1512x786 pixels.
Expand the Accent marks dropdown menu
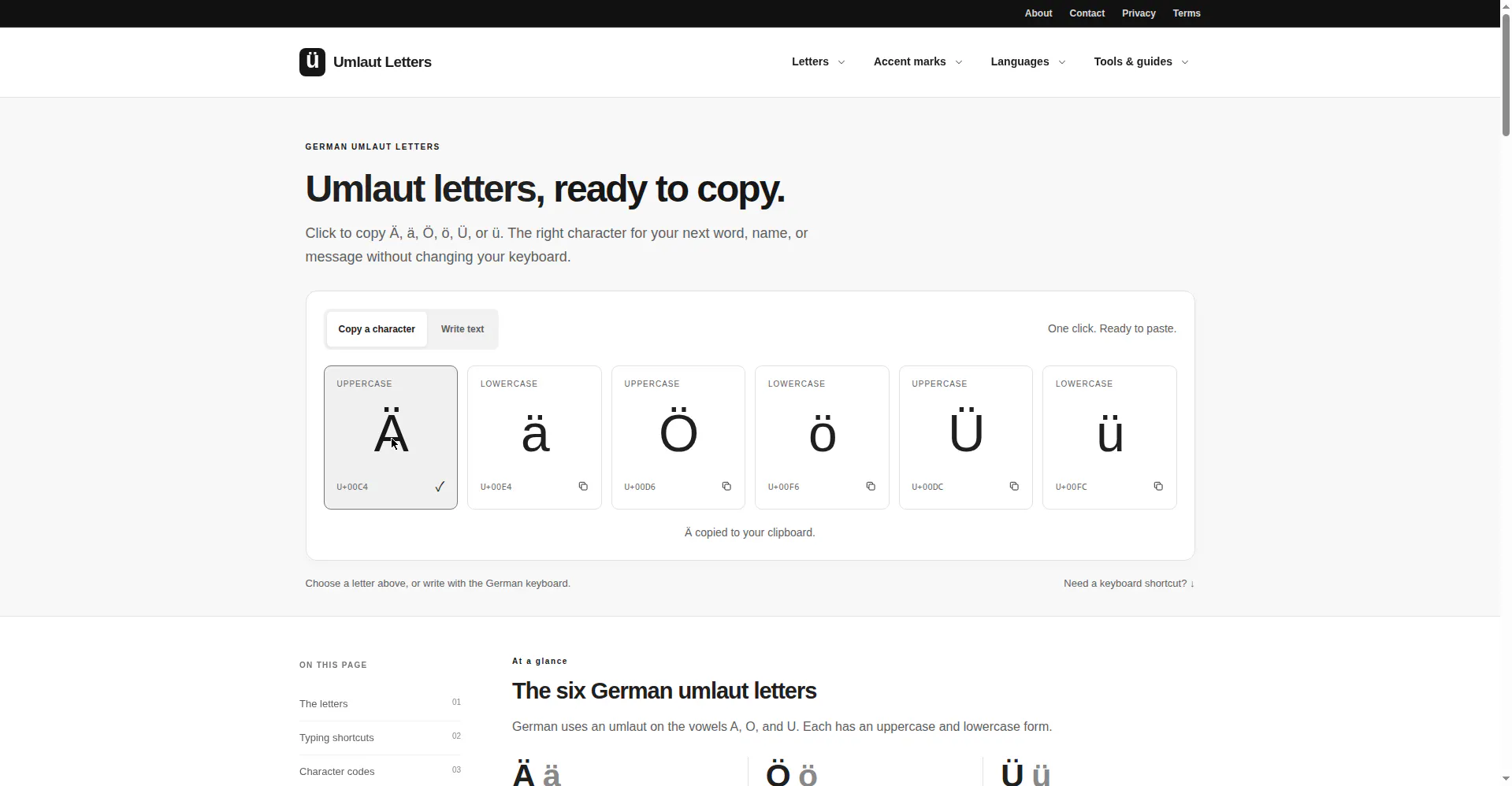pyautogui.click(x=917, y=62)
